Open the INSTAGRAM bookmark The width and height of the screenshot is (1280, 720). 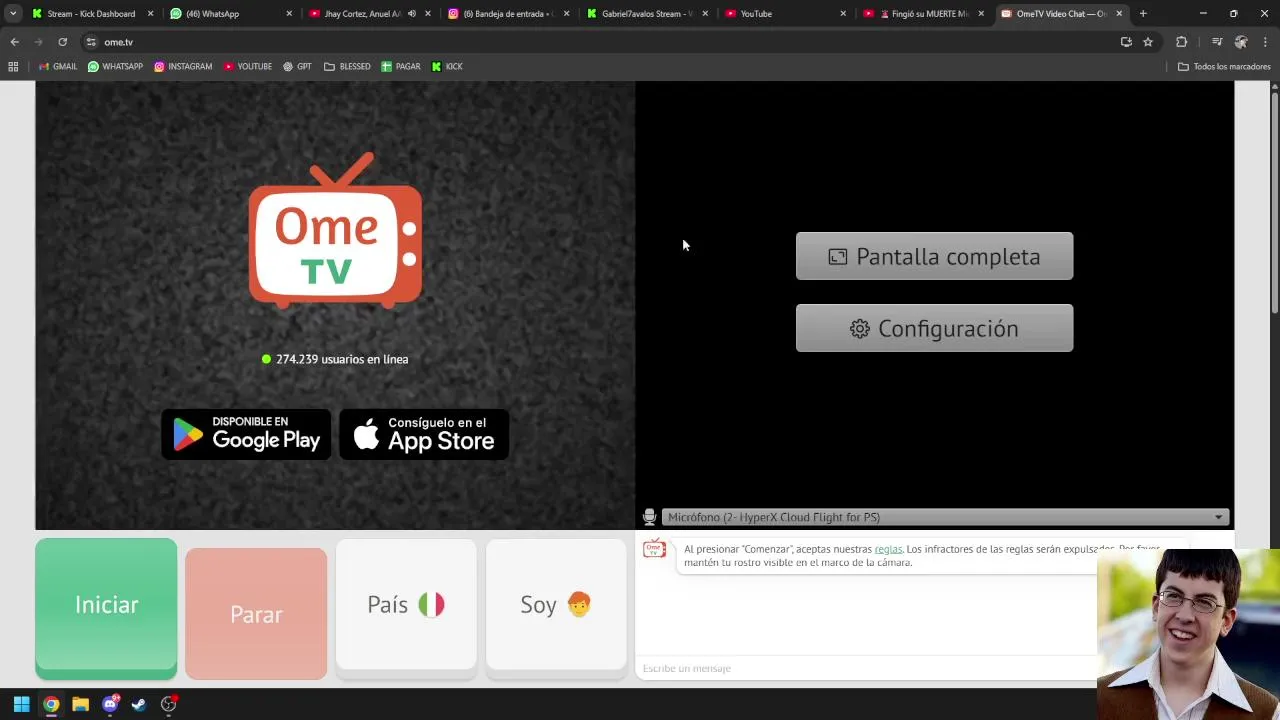click(183, 66)
